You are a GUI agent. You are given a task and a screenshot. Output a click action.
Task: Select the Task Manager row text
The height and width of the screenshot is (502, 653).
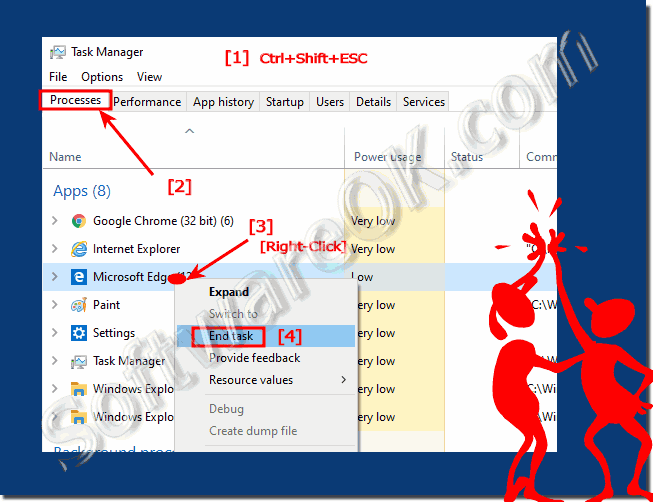point(129,361)
